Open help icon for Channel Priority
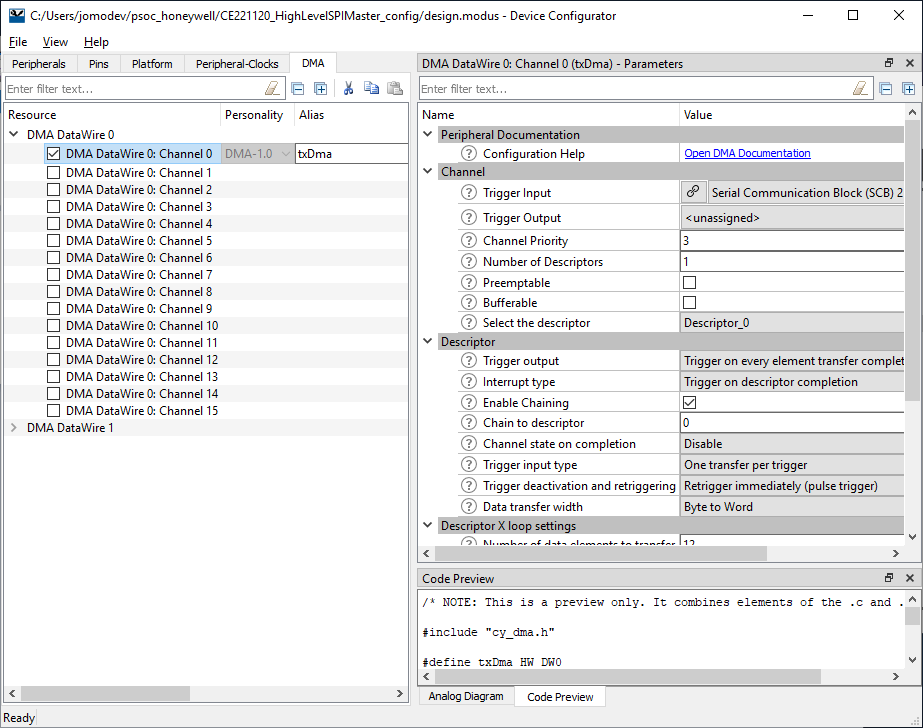The image size is (923, 728). click(x=468, y=241)
